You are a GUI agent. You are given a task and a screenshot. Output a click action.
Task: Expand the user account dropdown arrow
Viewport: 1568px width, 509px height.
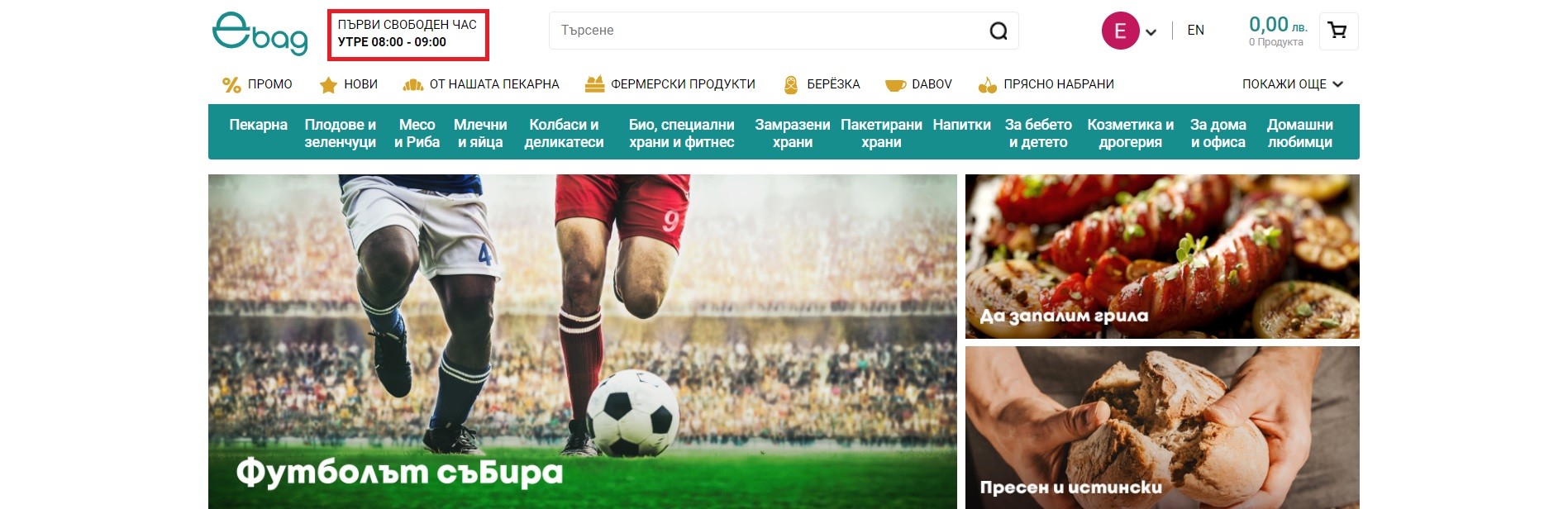(x=1151, y=32)
